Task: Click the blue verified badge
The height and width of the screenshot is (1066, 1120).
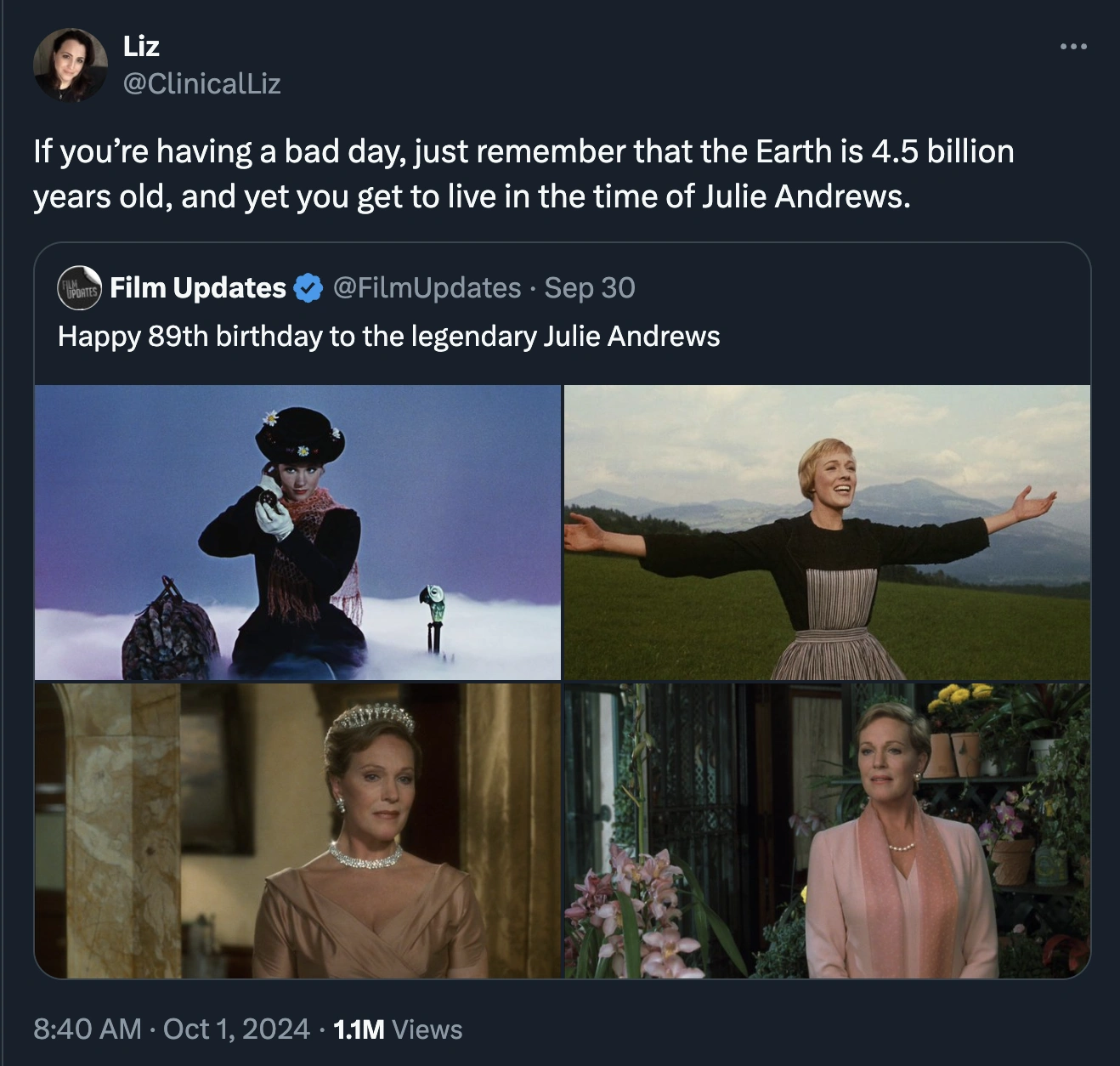Action: (308, 288)
